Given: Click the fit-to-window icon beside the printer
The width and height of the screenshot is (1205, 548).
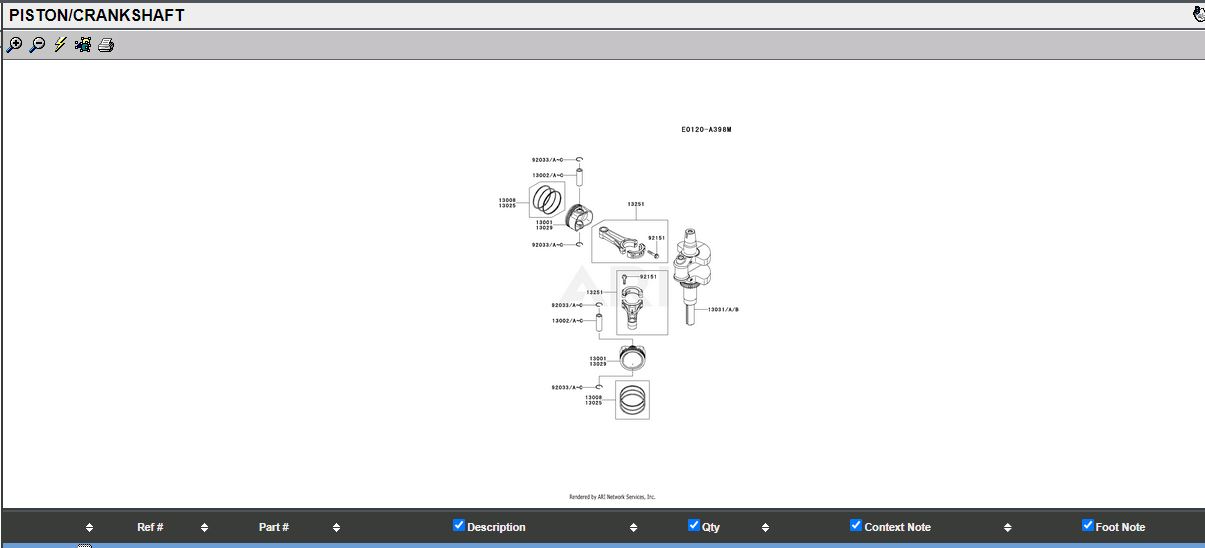Looking at the screenshot, I should [83, 45].
